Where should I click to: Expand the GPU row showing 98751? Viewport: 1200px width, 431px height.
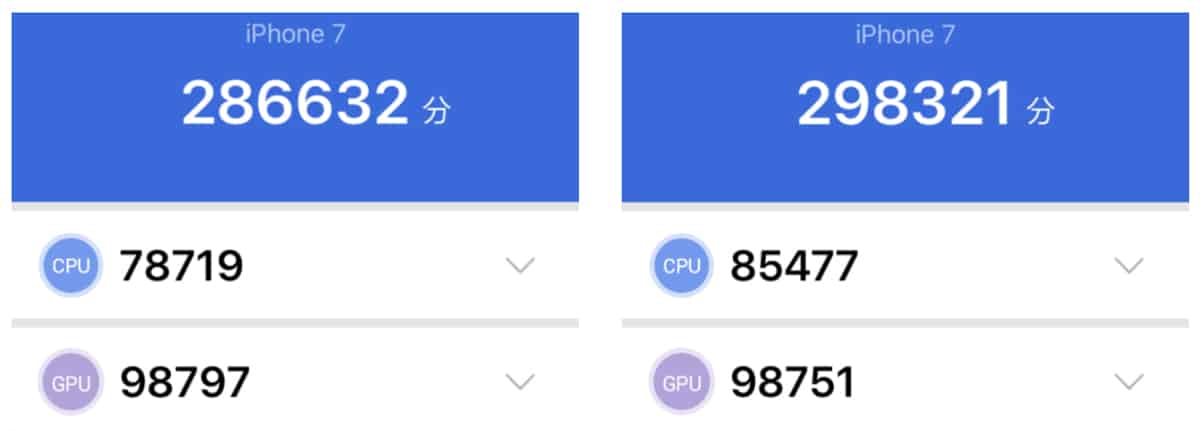pos(1129,381)
